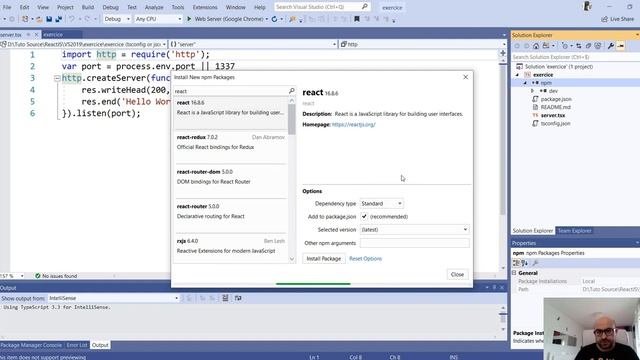Click the Clear All icon in Output panel
This screenshot has height=360, width=640.
pos(225,298)
